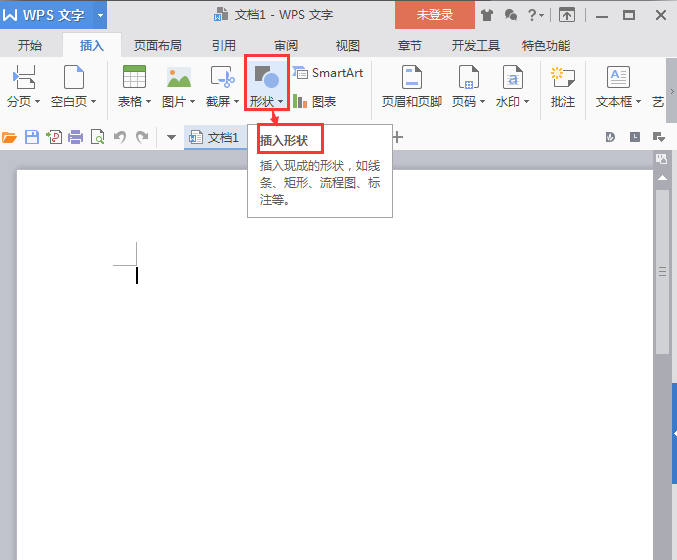Click the upload arrow icon in title bar
Viewport: 677px width, 560px height.
(567, 16)
